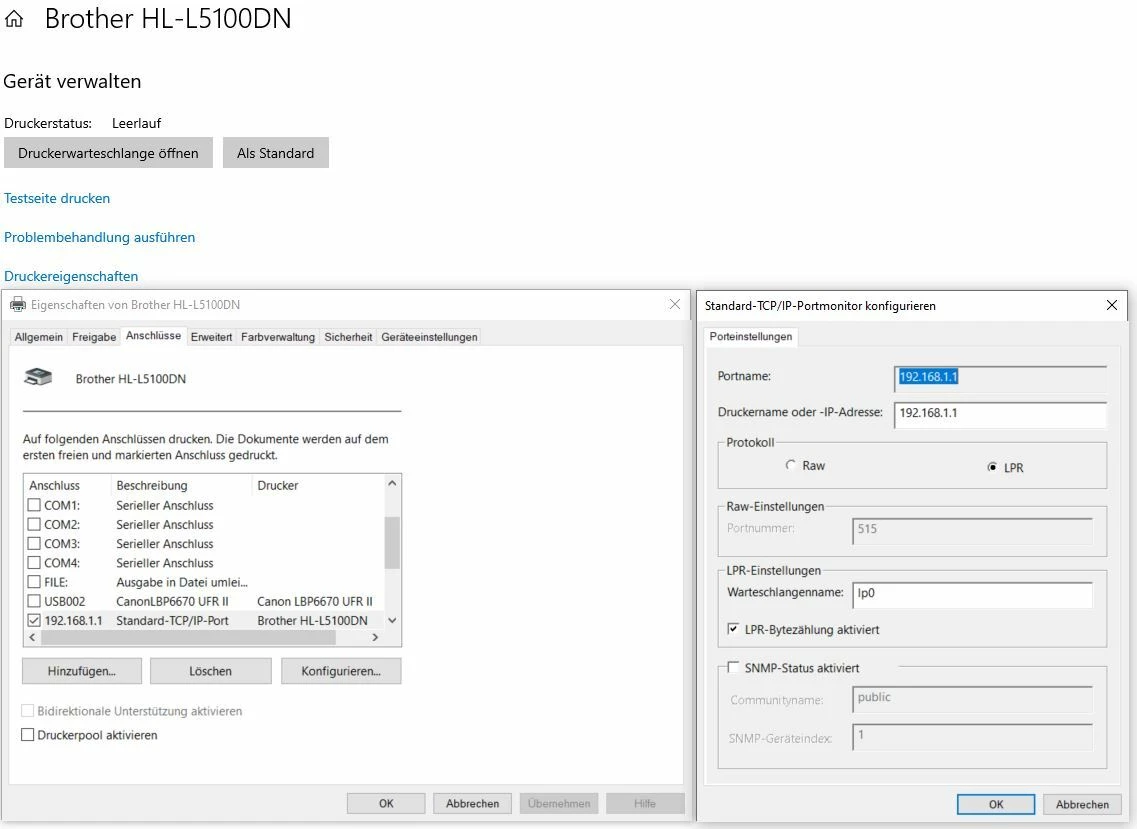Check the COM1: port checkbox
This screenshot has height=829, width=1137.
(34, 505)
